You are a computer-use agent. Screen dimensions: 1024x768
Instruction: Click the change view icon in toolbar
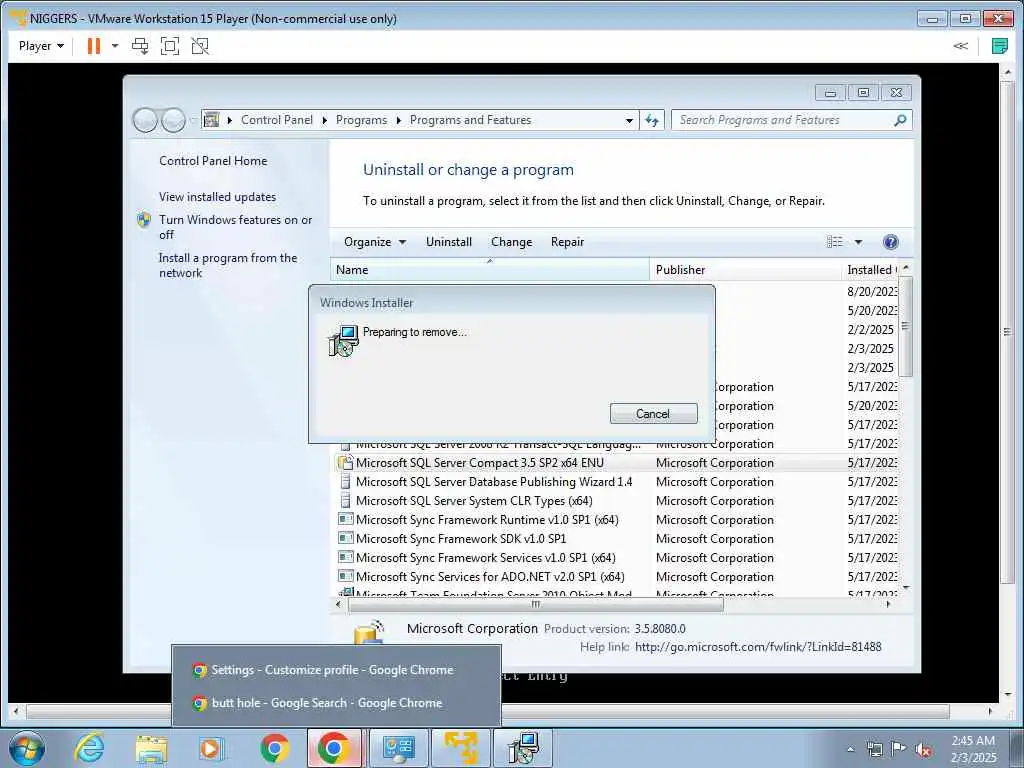click(x=835, y=242)
